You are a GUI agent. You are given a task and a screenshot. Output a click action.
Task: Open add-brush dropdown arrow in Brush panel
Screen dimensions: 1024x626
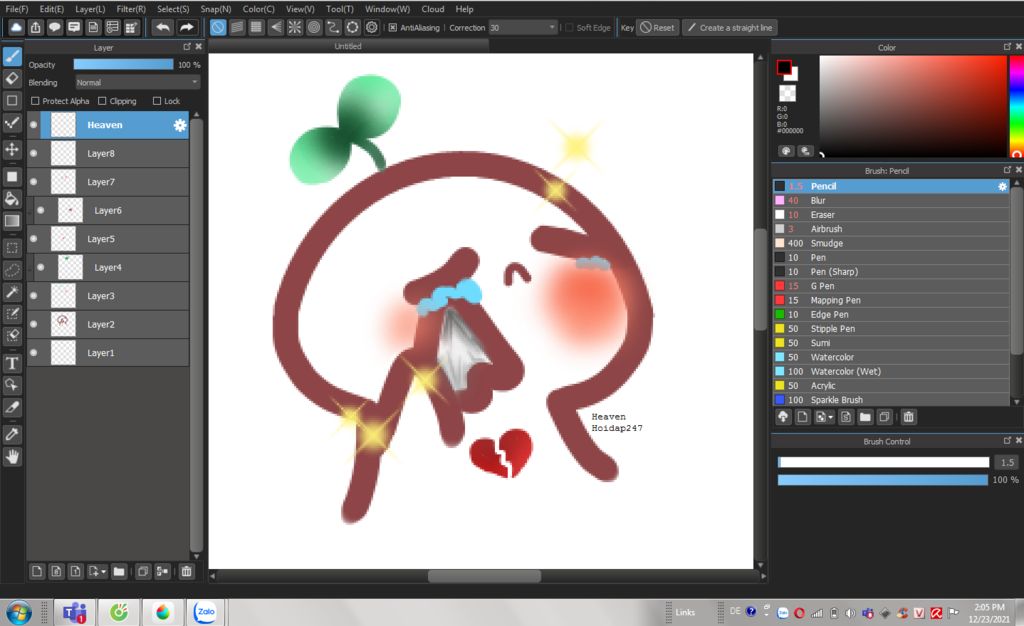(830, 418)
